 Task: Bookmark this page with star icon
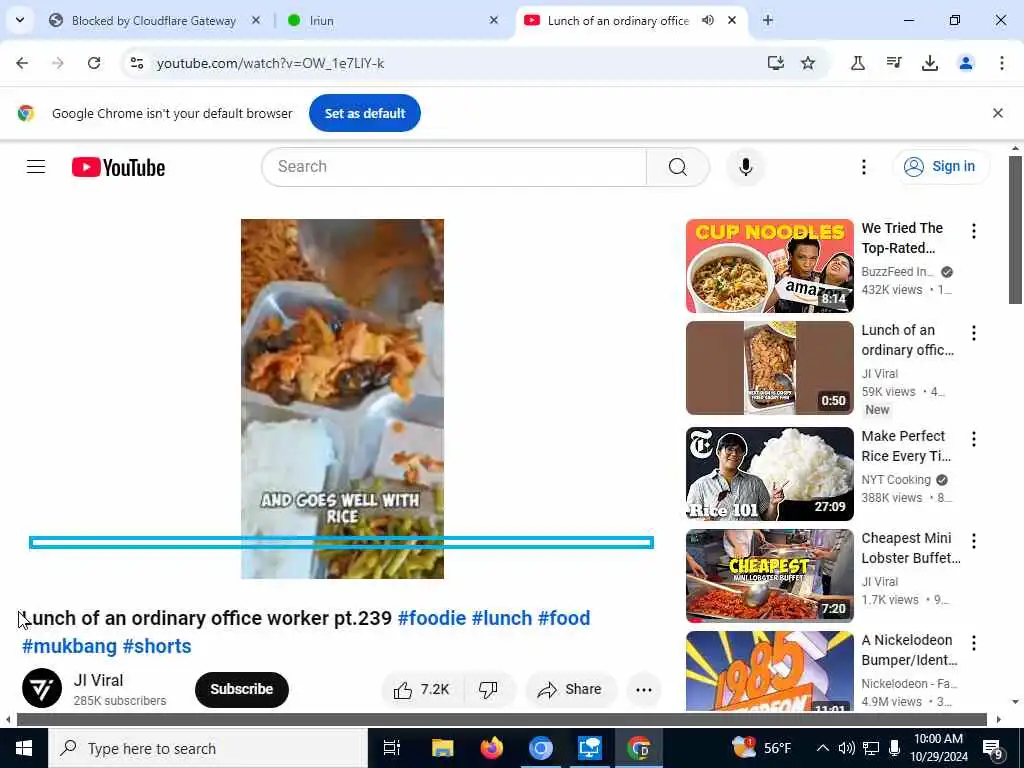[x=808, y=63]
